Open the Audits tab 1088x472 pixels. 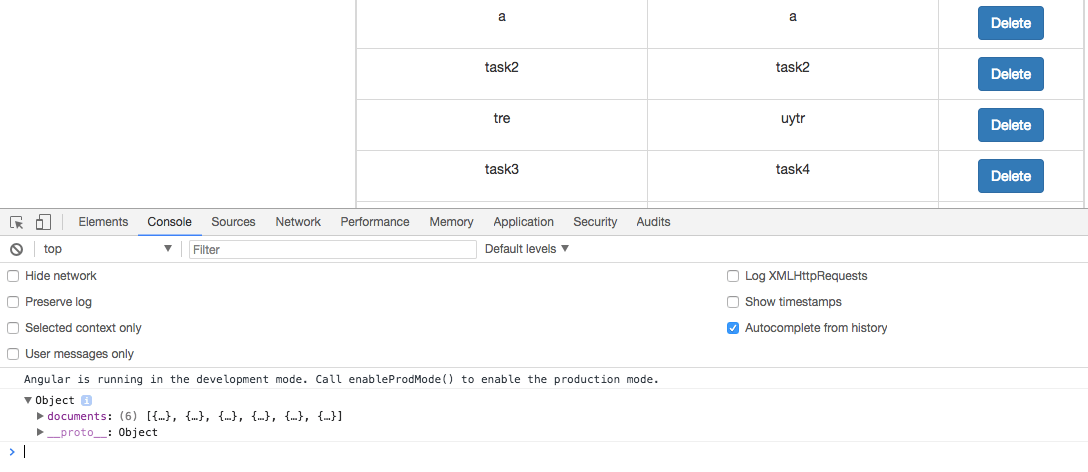(x=653, y=222)
